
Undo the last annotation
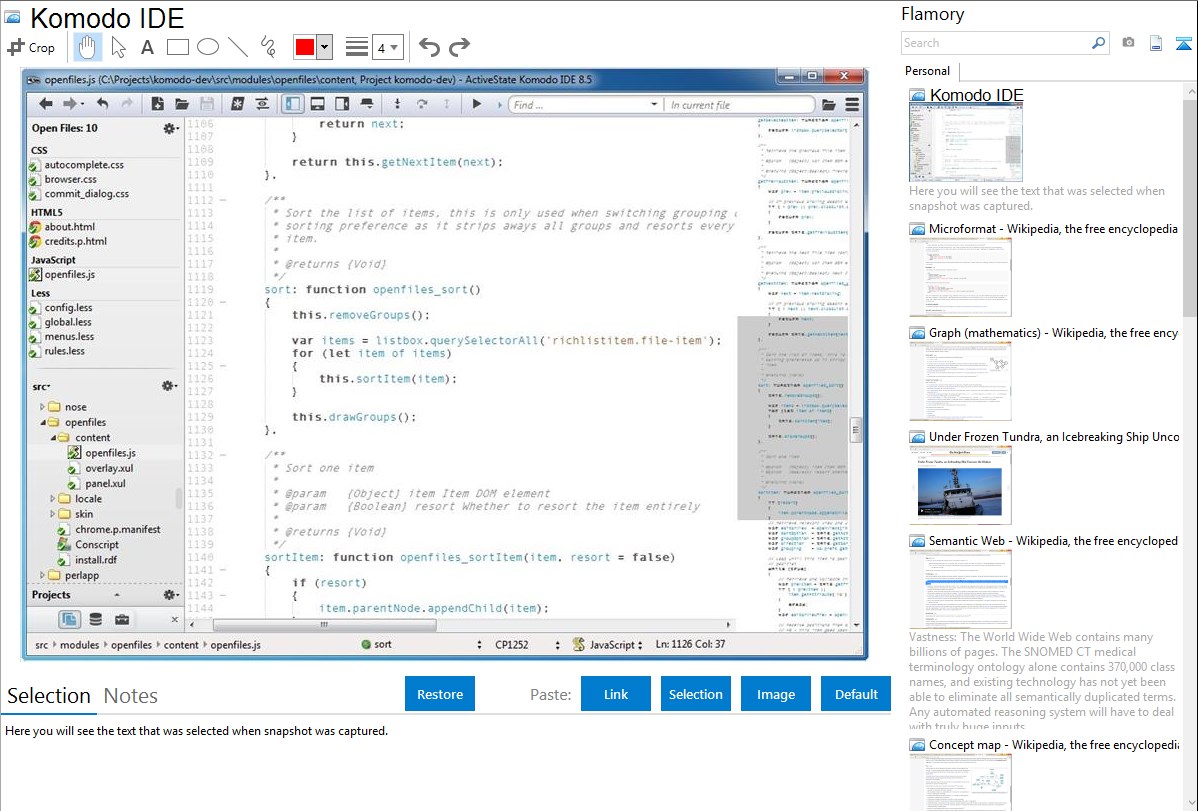pyautogui.click(x=429, y=47)
